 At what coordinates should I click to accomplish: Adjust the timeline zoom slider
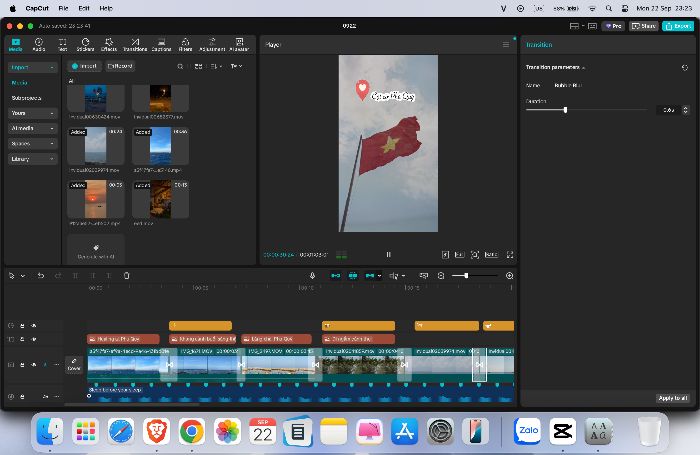pyautogui.click(x=466, y=276)
